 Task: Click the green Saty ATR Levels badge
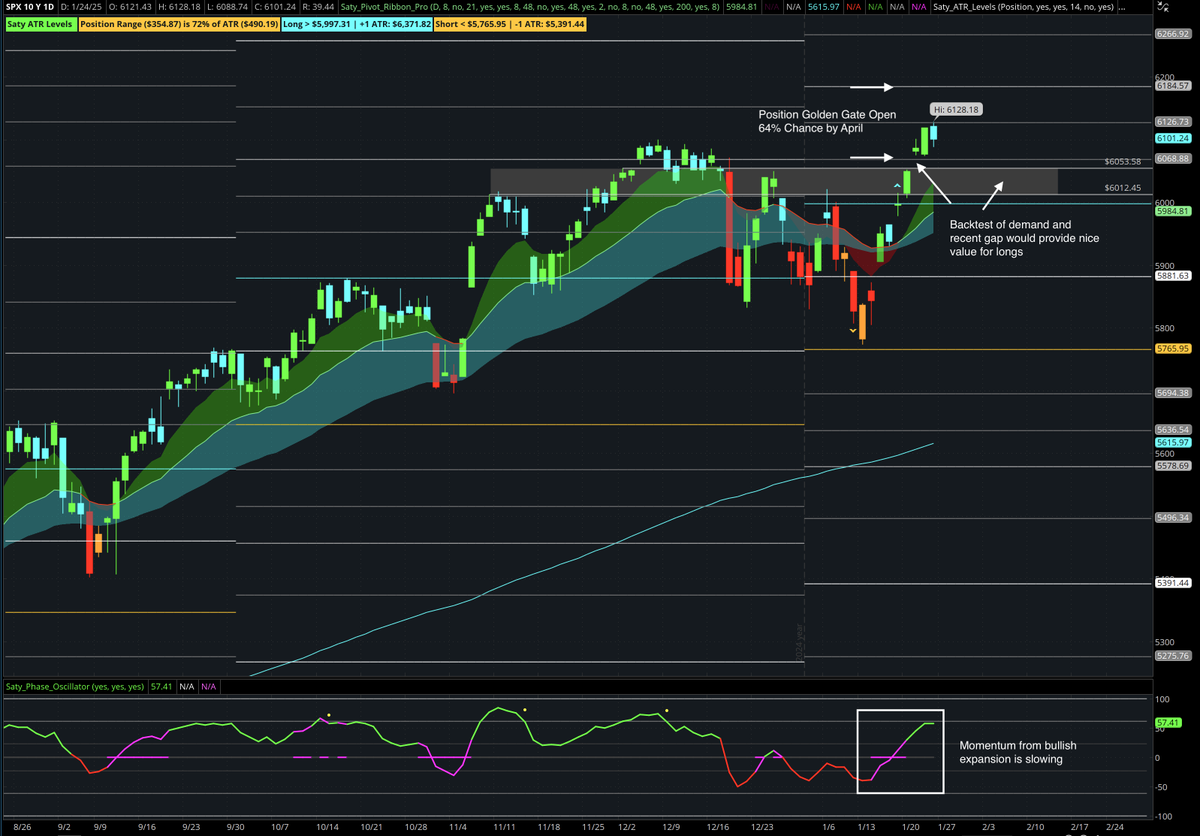click(x=41, y=23)
